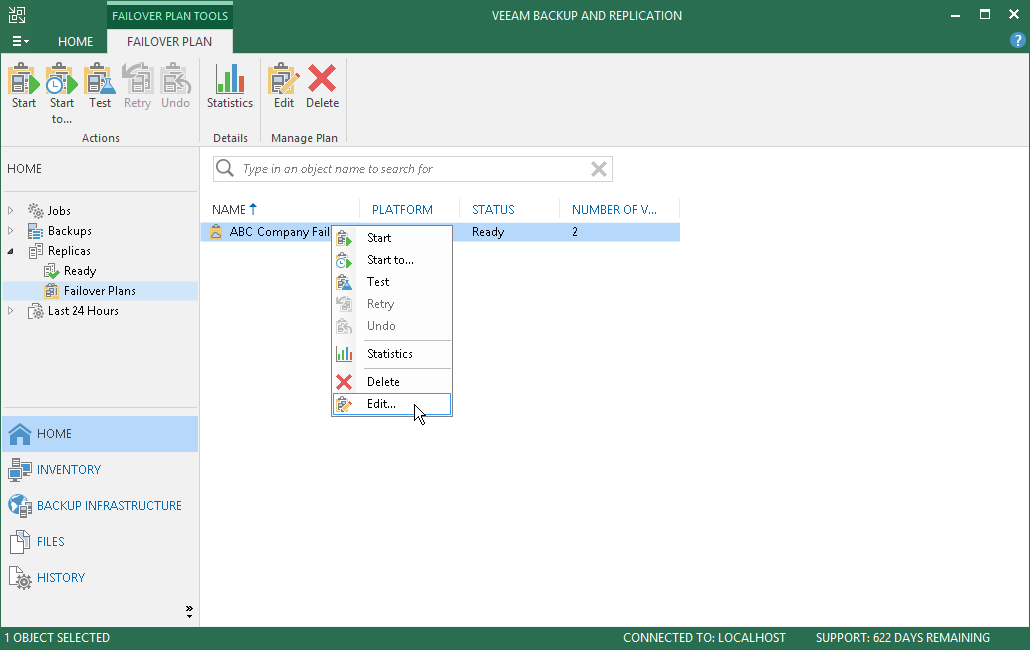This screenshot has height=650, width=1030.
Task: Open the HOME navigation pane
Action: (100, 433)
